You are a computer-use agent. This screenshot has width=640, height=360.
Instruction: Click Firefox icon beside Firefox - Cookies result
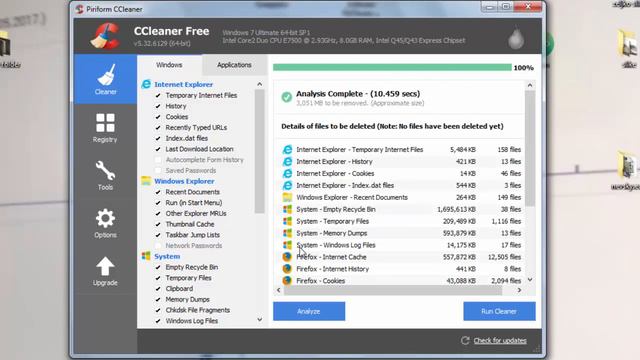tap(287, 280)
